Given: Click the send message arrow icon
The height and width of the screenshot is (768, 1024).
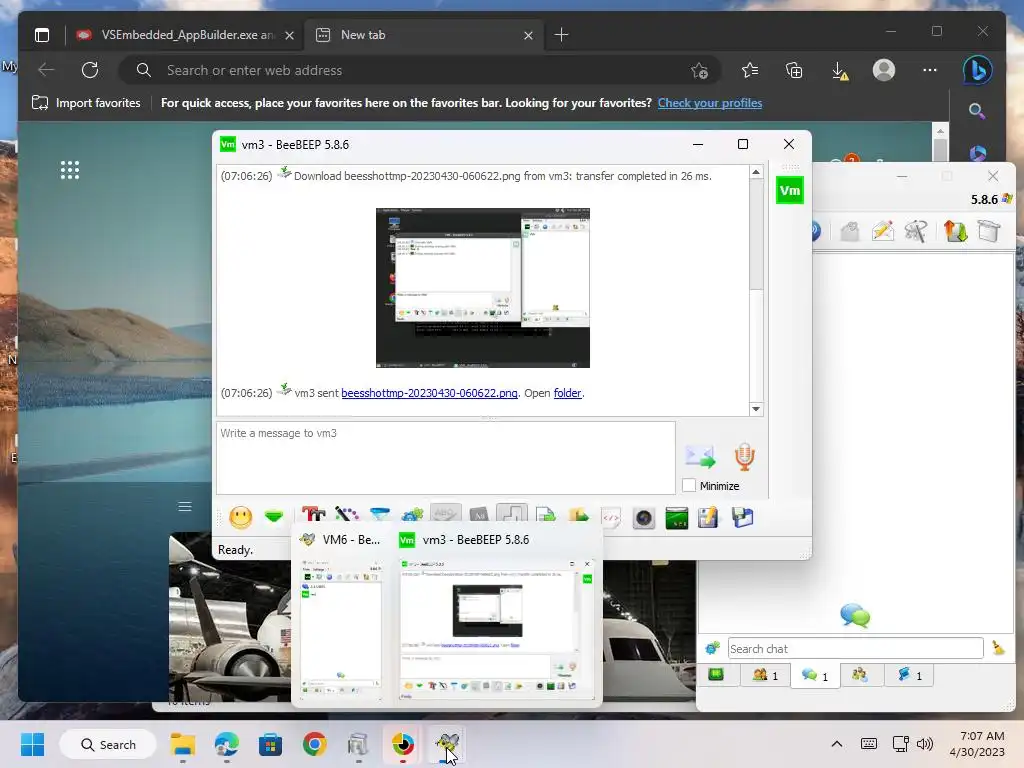Looking at the screenshot, I should tap(700, 456).
